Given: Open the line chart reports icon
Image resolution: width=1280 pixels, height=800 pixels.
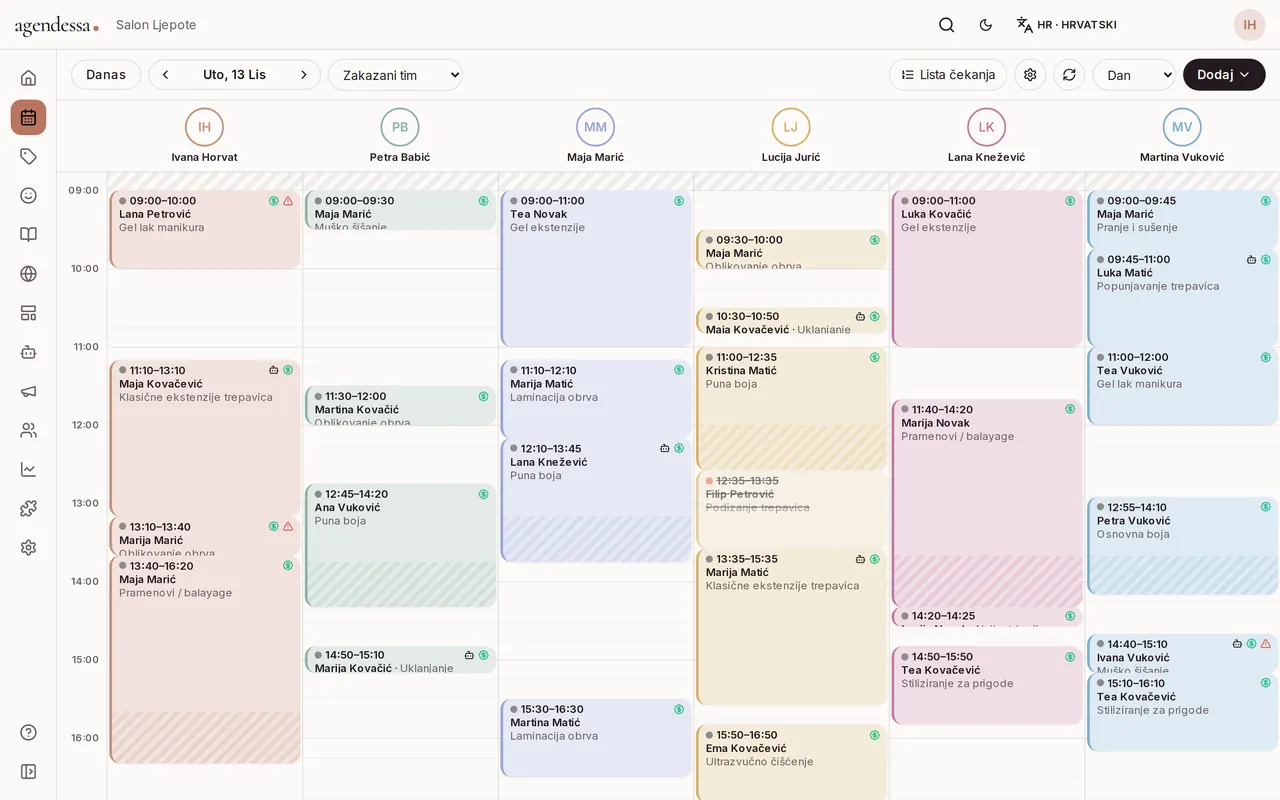Looking at the screenshot, I should coord(28,469).
